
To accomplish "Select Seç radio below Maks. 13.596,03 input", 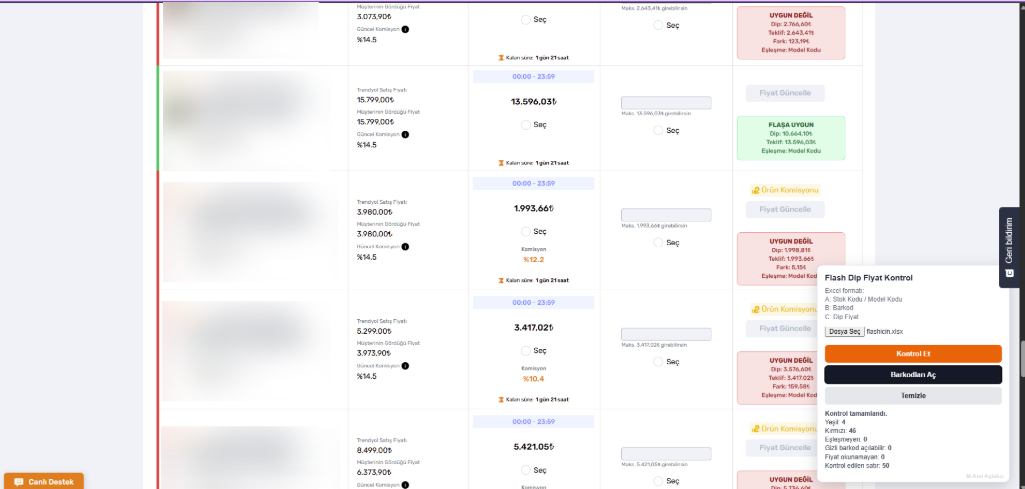I will pyautogui.click(x=658, y=130).
